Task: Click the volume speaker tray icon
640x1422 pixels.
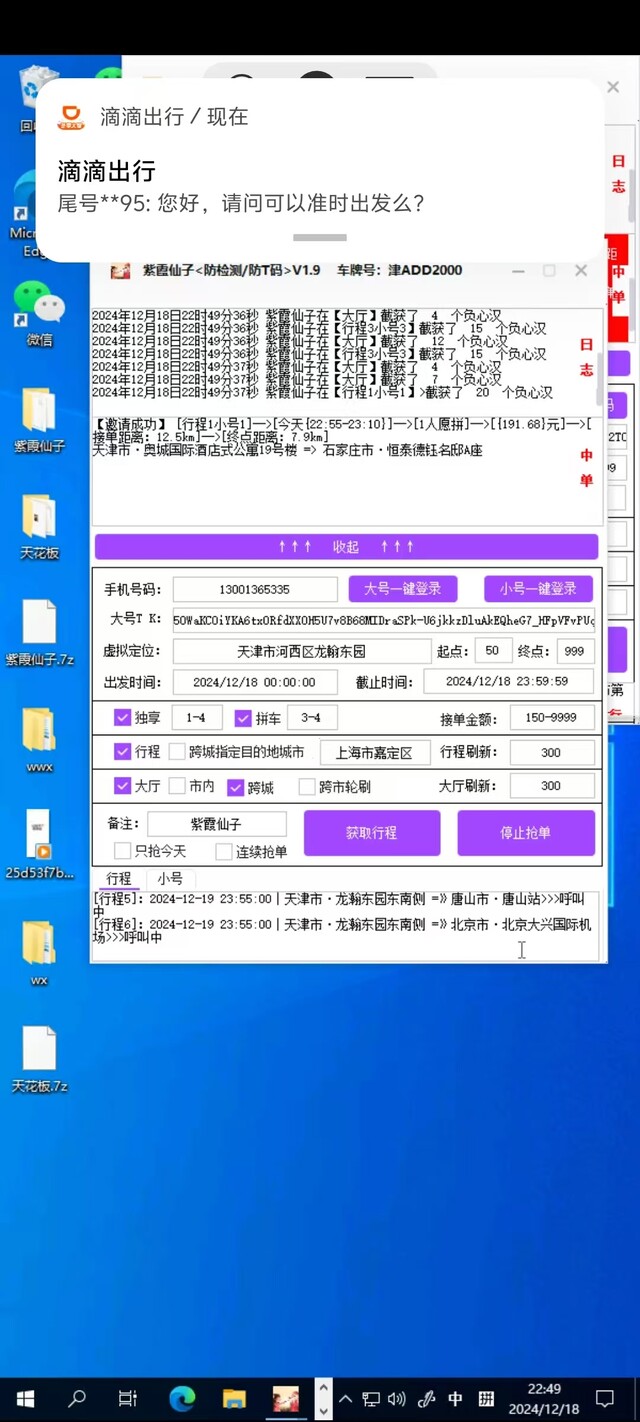Action: click(x=397, y=1398)
